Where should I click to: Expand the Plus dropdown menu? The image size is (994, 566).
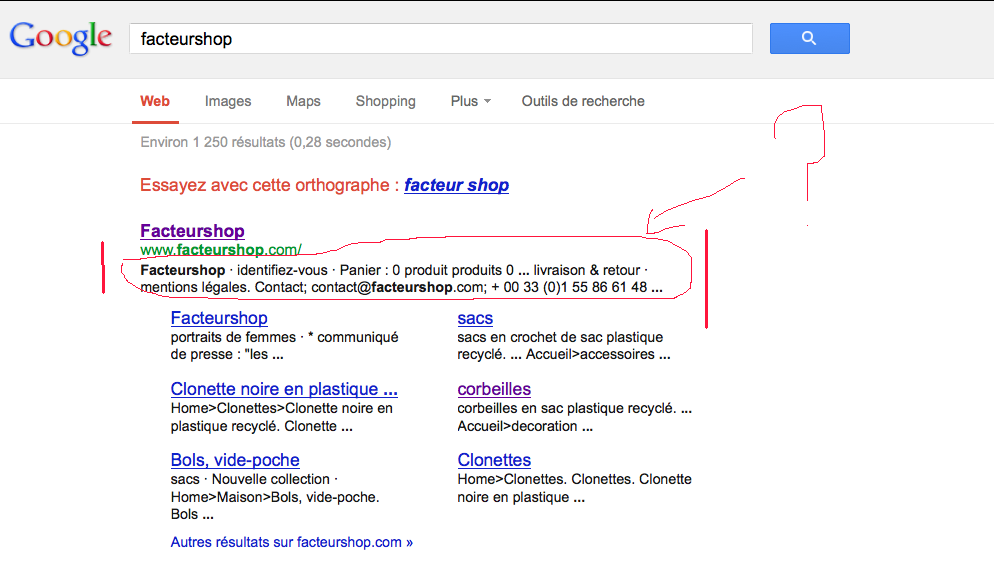[x=470, y=101]
